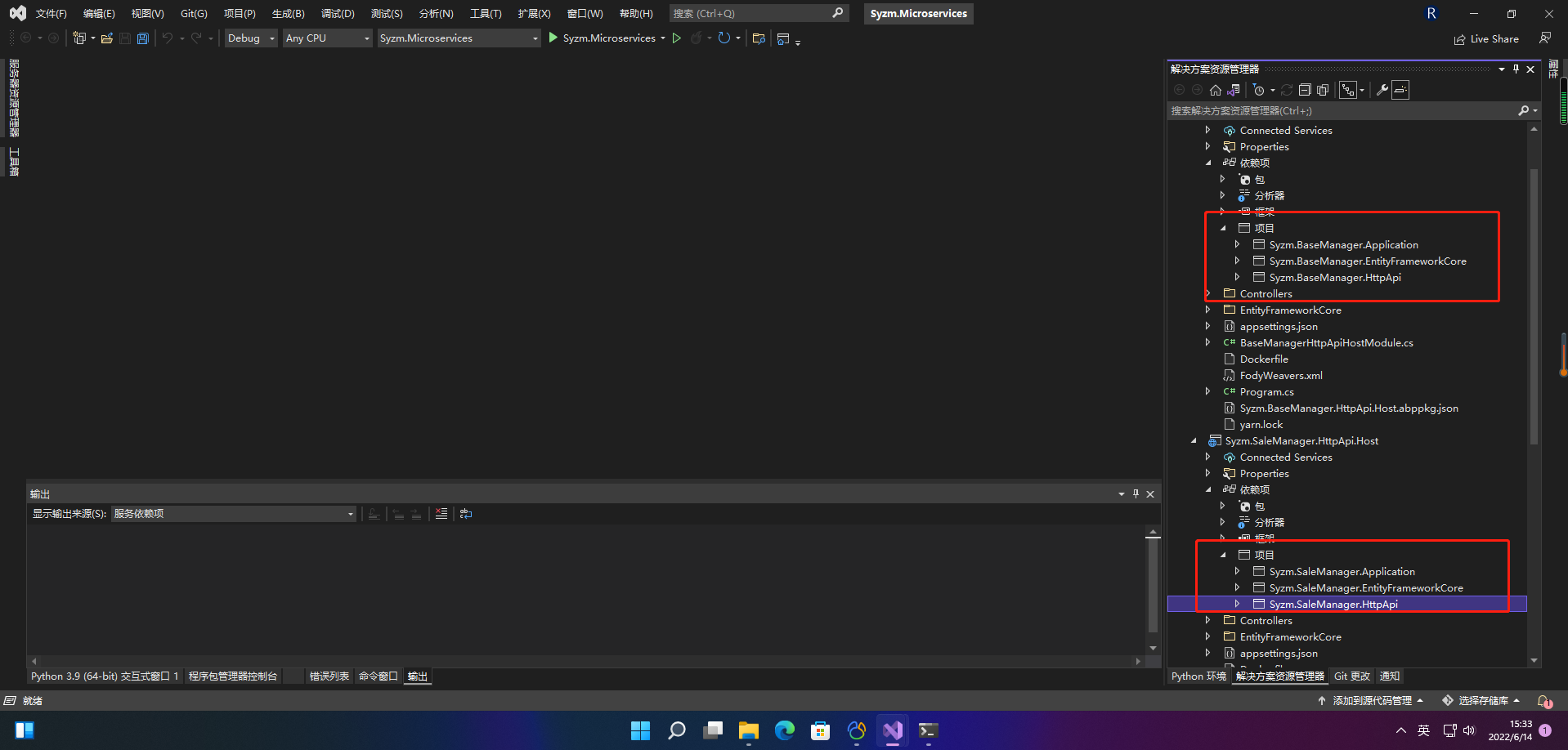The width and height of the screenshot is (1568, 750).
Task: Select FodyWeavers.xml in the tree
Action: coord(1281,375)
